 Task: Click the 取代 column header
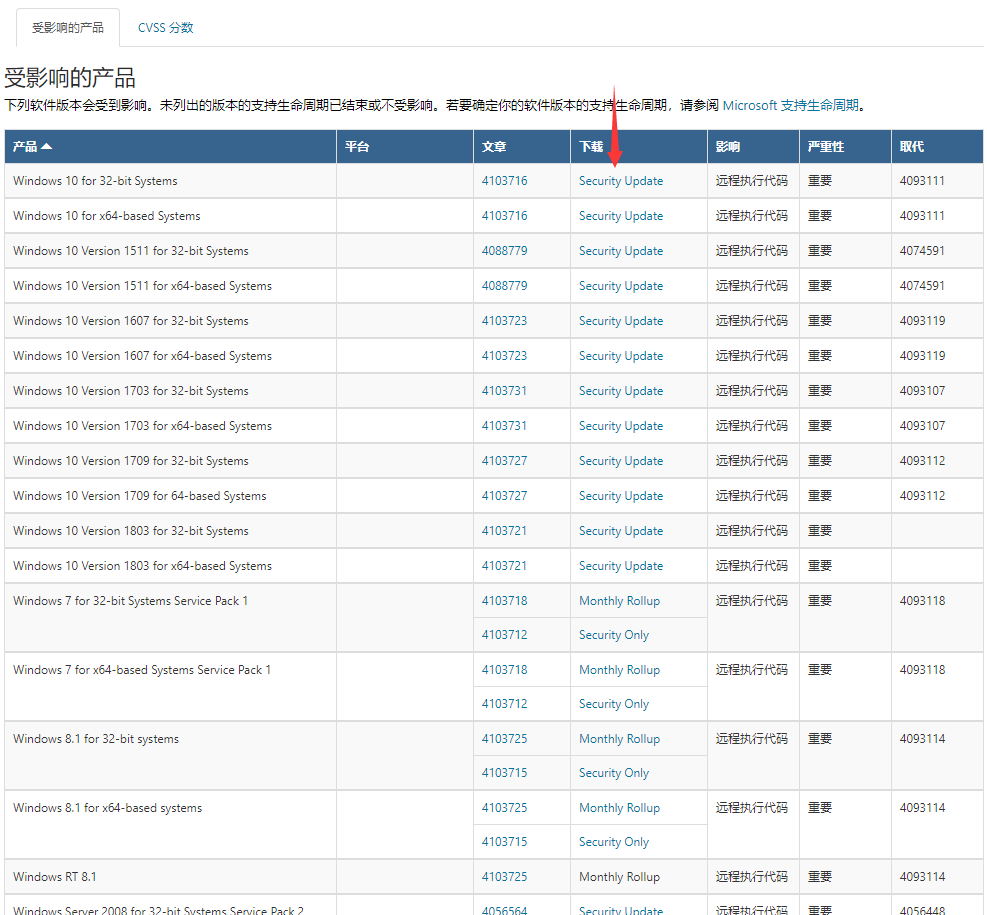click(937, 147)
